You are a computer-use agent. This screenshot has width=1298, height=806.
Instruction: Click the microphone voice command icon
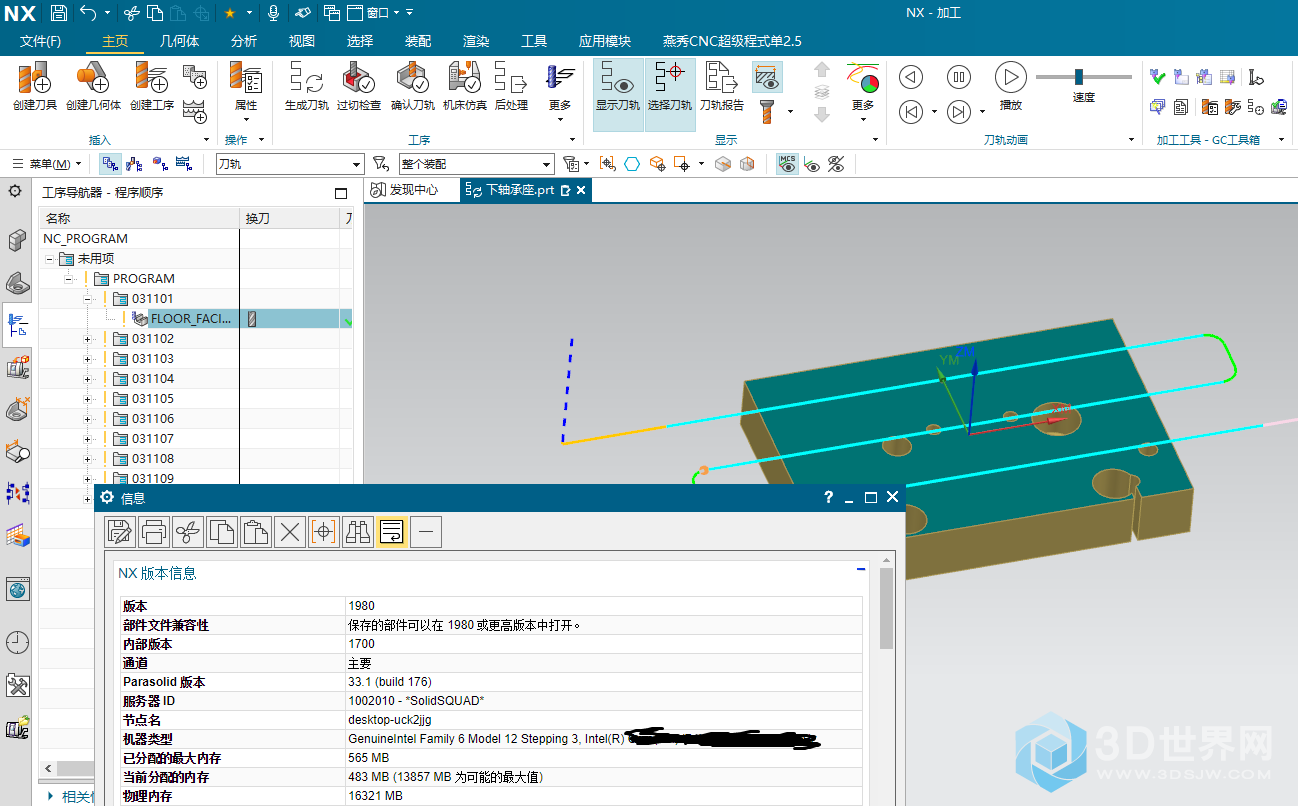273,13
